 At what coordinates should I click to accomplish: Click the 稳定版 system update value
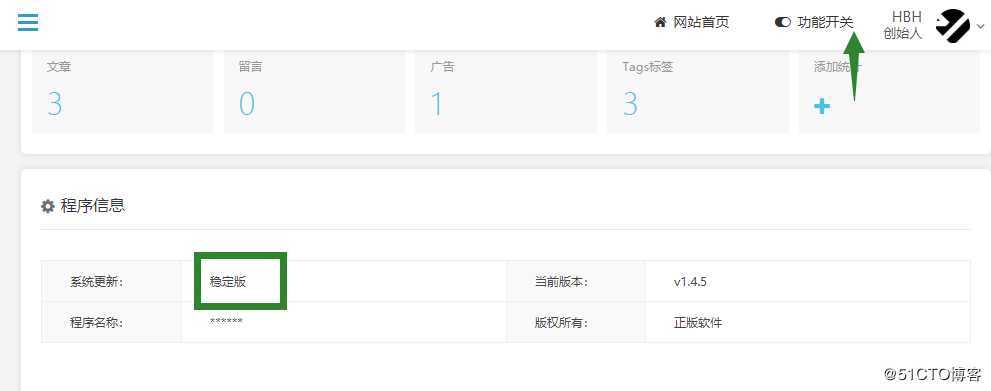228,282
